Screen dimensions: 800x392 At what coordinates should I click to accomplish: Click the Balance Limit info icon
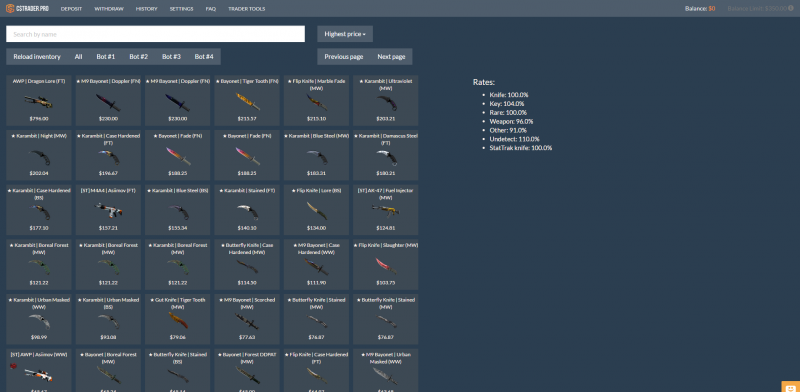coord(791,8)
